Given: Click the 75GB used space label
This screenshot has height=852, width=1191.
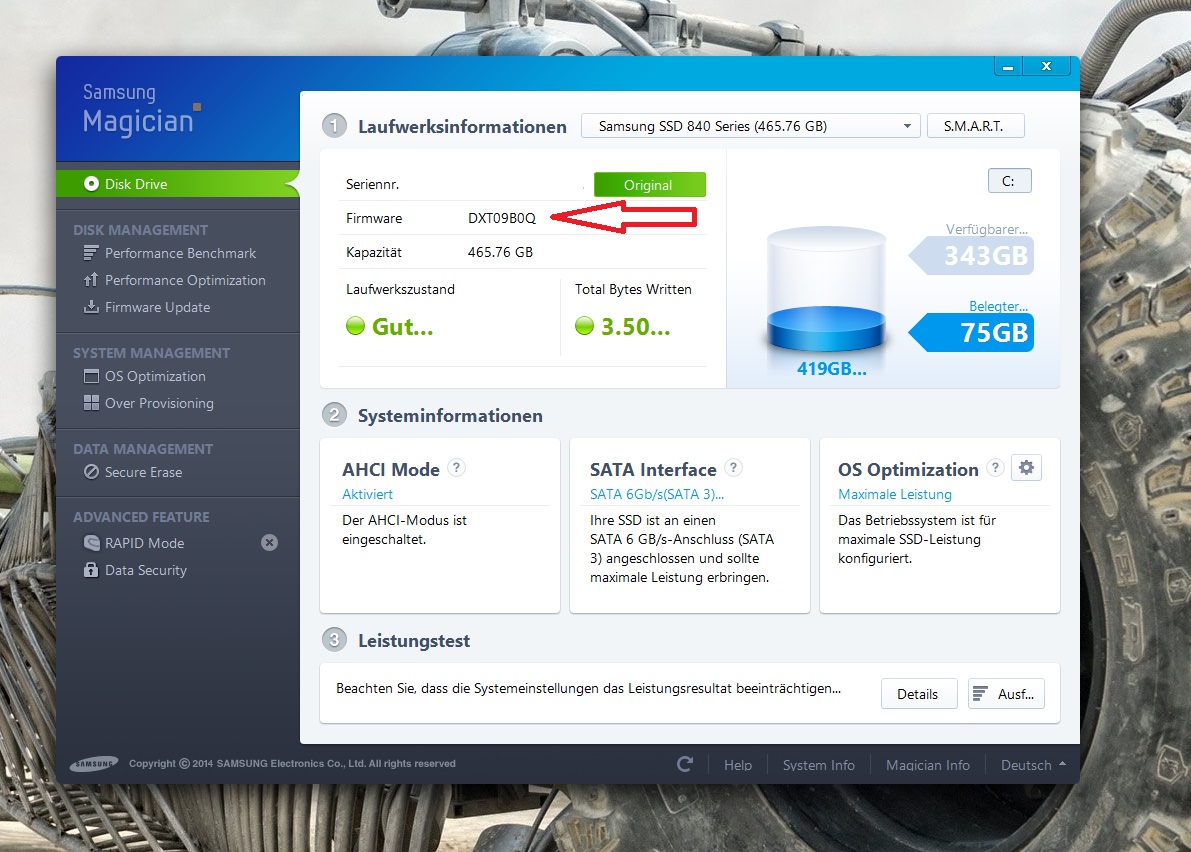Looking at the screenshot, I should pos(973,333).
